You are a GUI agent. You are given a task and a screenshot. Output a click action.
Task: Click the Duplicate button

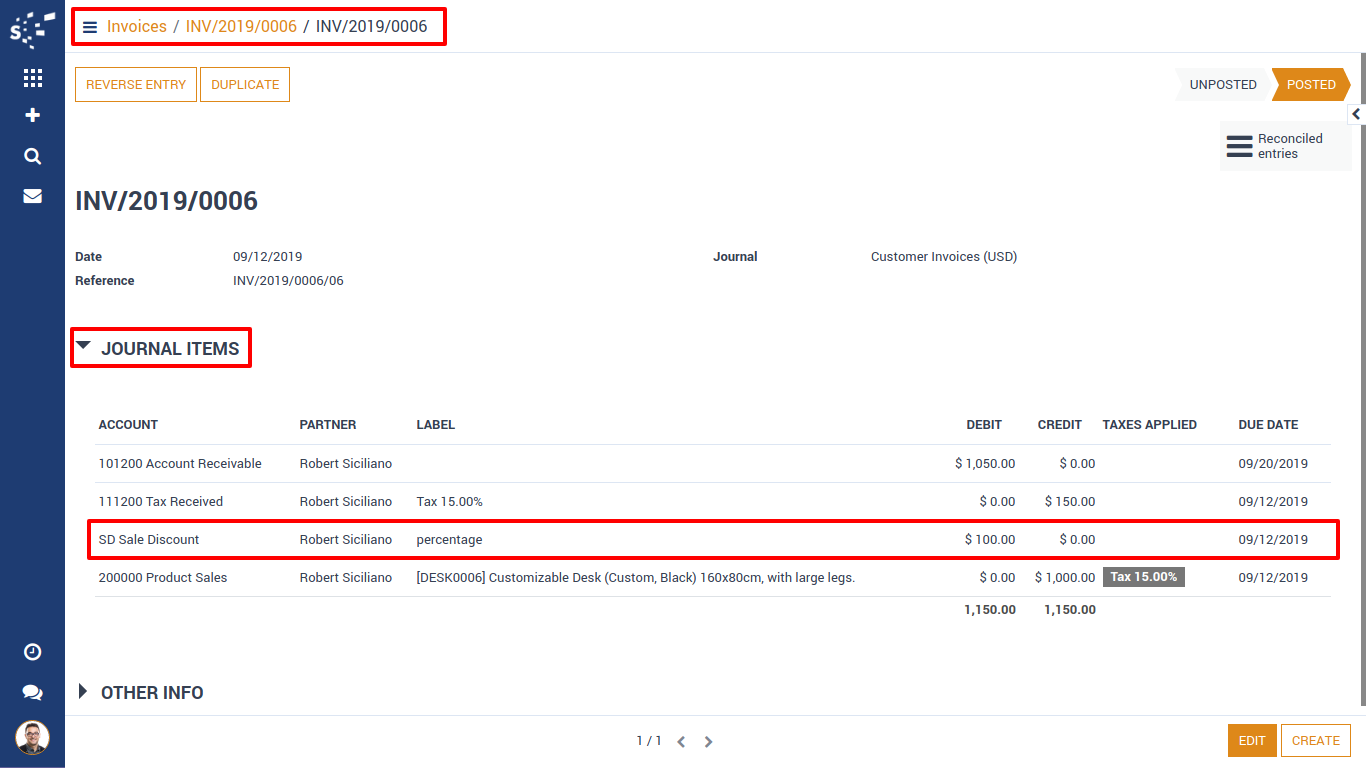click(245, 85)
